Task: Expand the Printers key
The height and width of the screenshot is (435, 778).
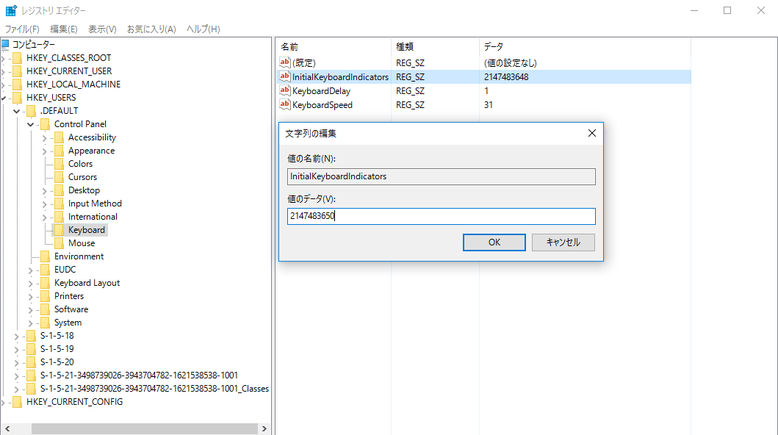Action: coord(31,297)
